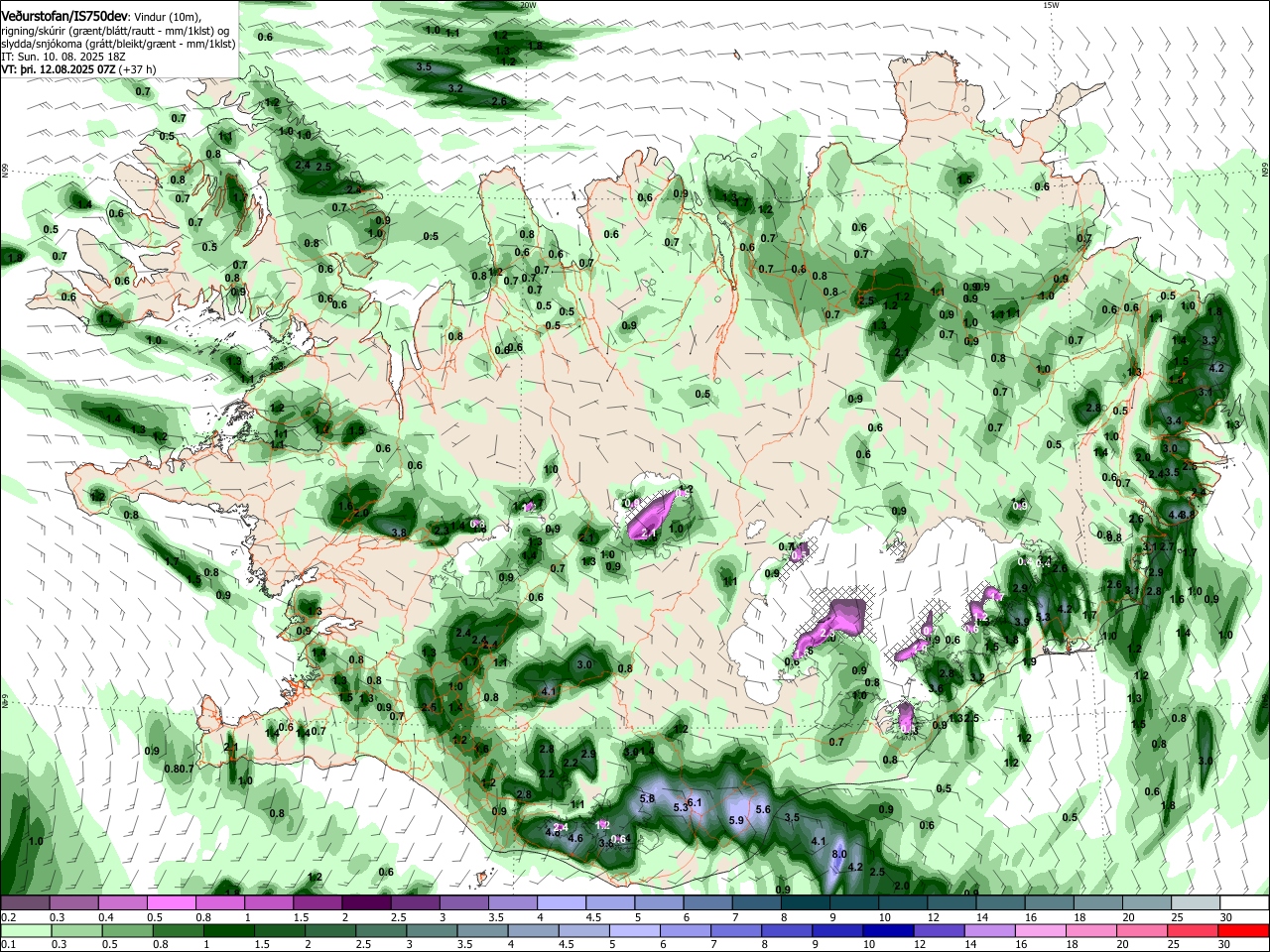Click the dark purple swatch between 2 and 2.5, top legend row

pyautogui.click(x=366, y=903)
